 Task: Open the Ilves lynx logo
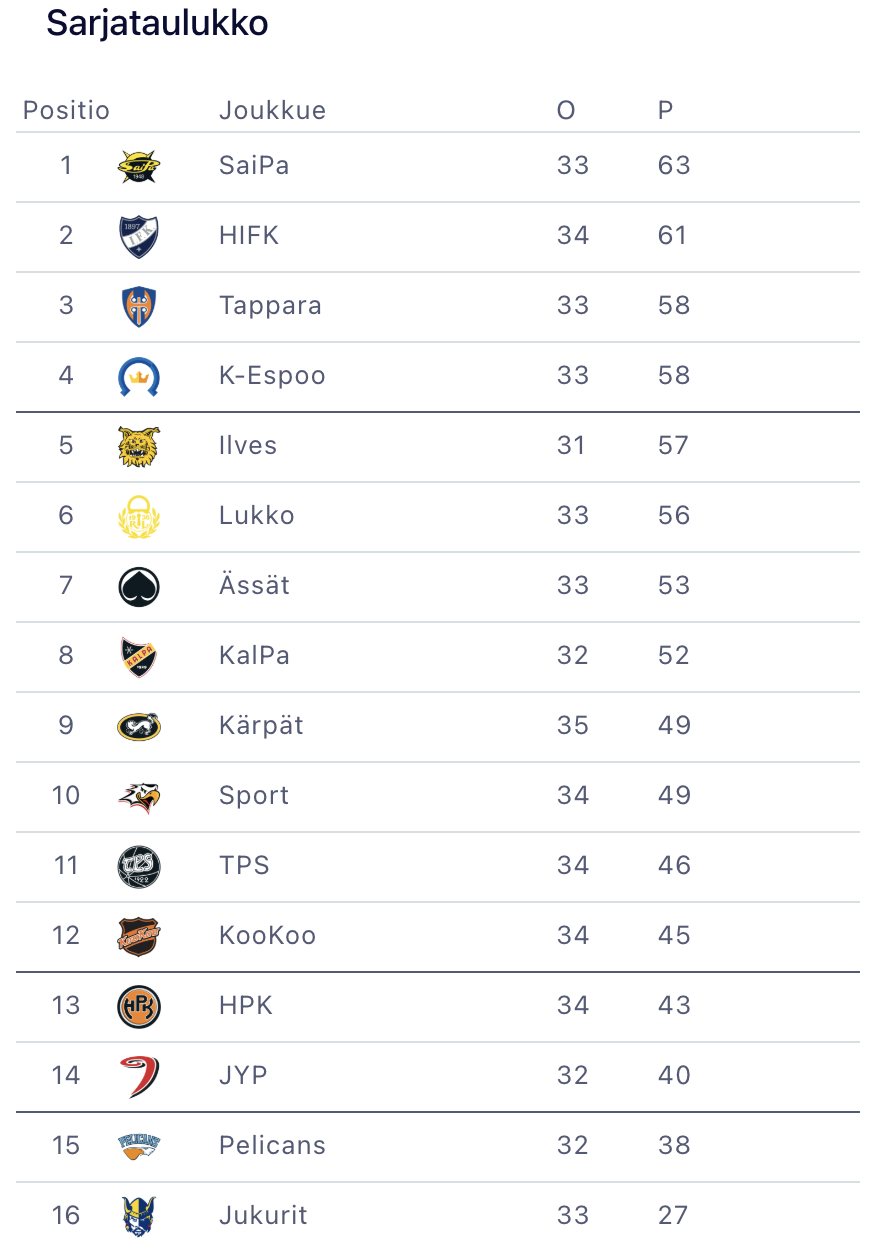point(138,446)
